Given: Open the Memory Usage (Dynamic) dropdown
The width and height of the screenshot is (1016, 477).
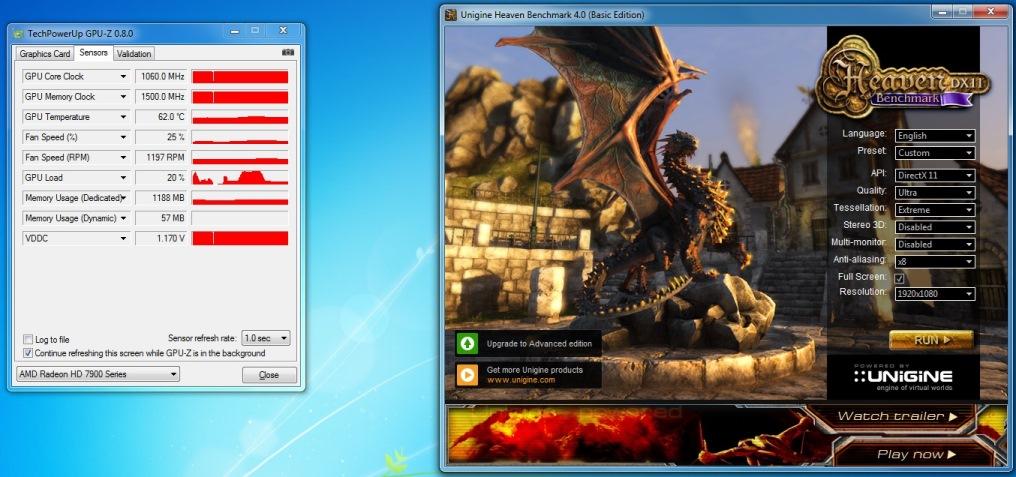Looking at the screenshot, I should click(76, 218).
